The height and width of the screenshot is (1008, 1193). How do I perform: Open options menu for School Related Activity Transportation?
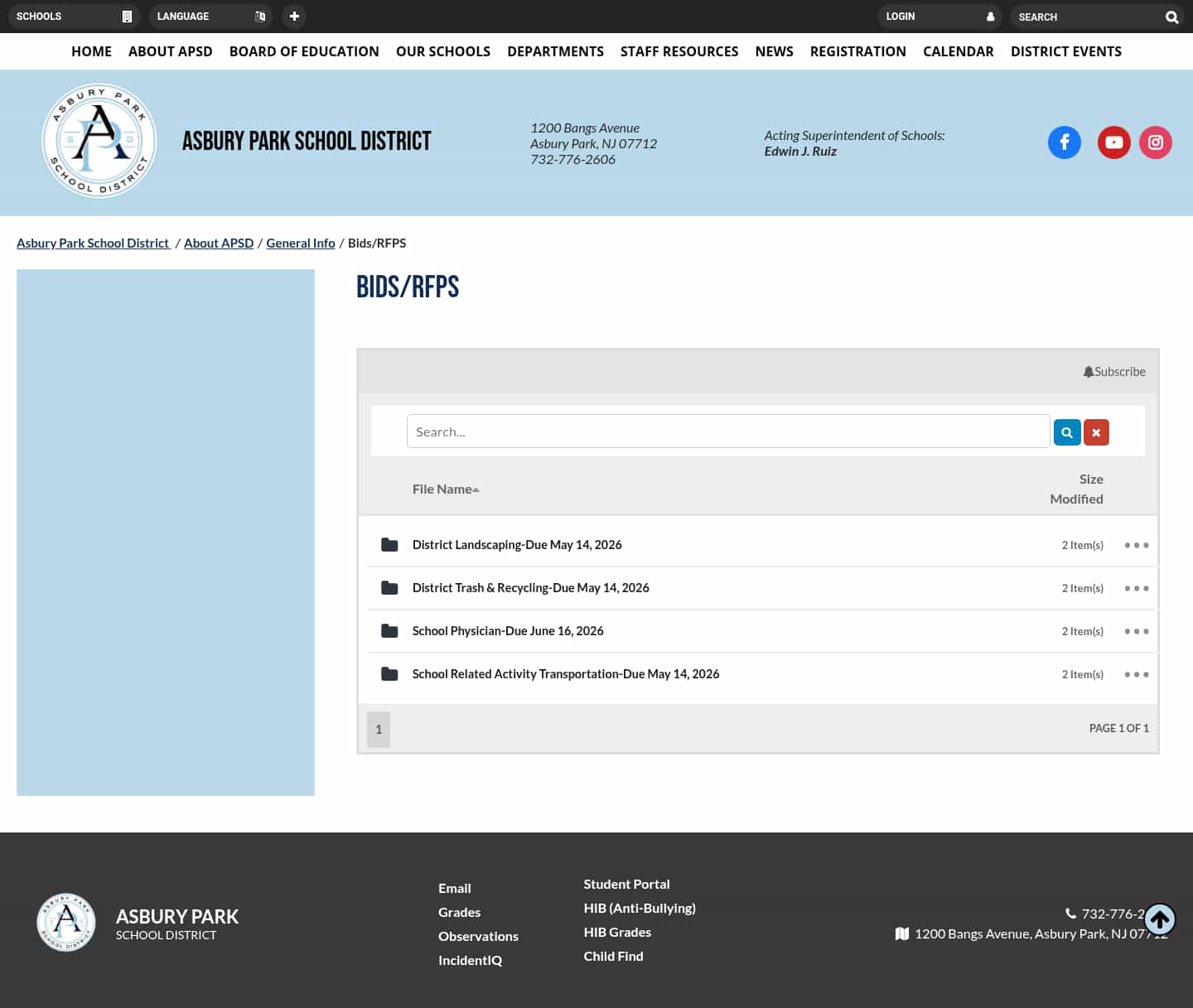click(x=1137, y=674)
